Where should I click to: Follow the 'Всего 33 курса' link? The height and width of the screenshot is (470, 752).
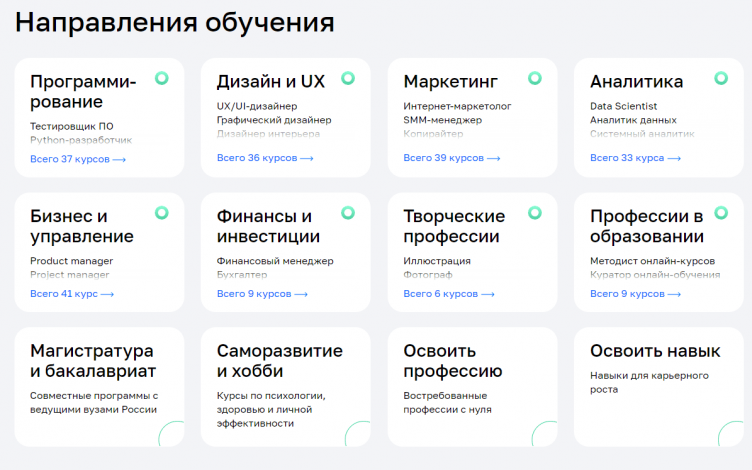(635, 158)
